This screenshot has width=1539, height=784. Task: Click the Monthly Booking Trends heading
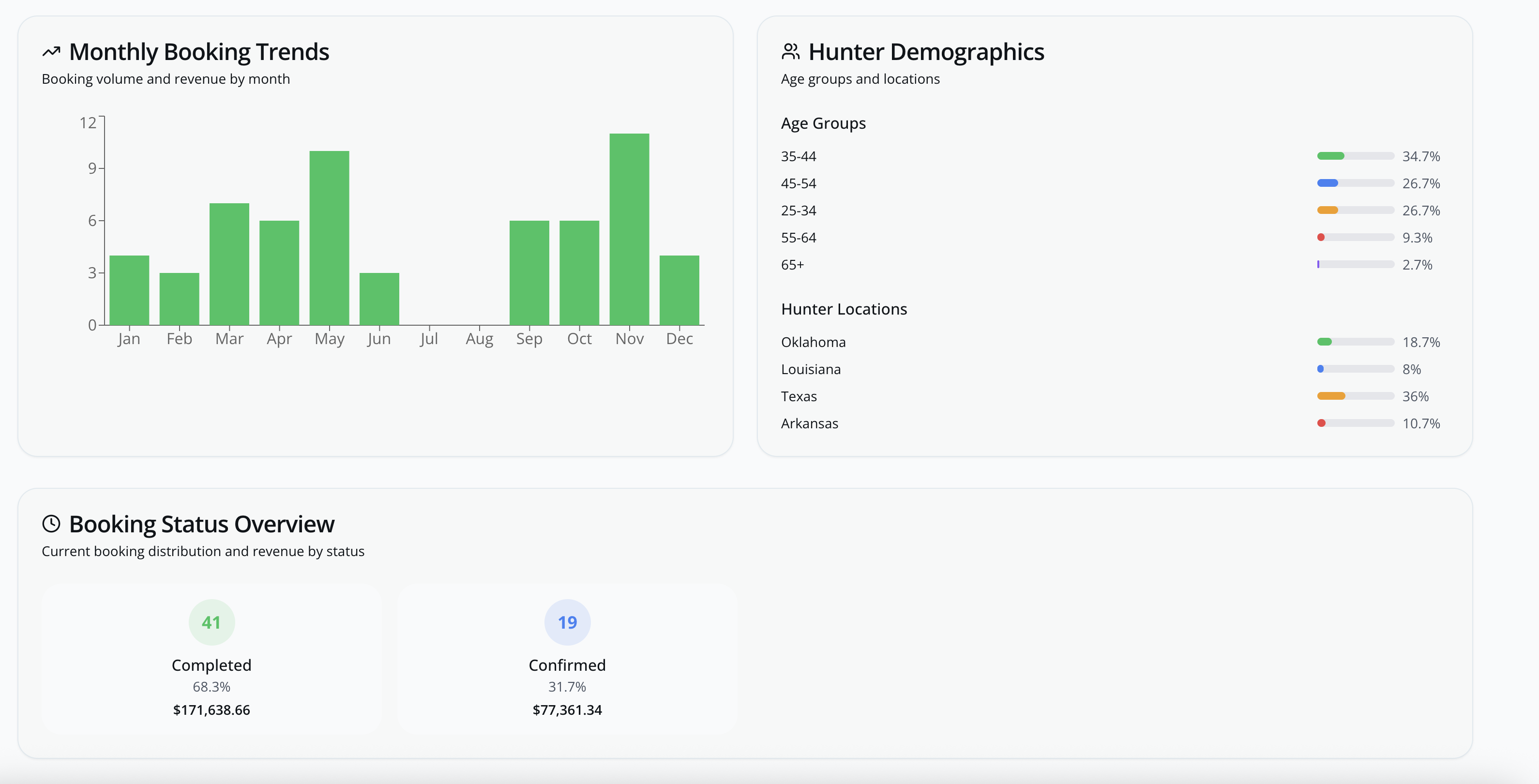[199, 52]
